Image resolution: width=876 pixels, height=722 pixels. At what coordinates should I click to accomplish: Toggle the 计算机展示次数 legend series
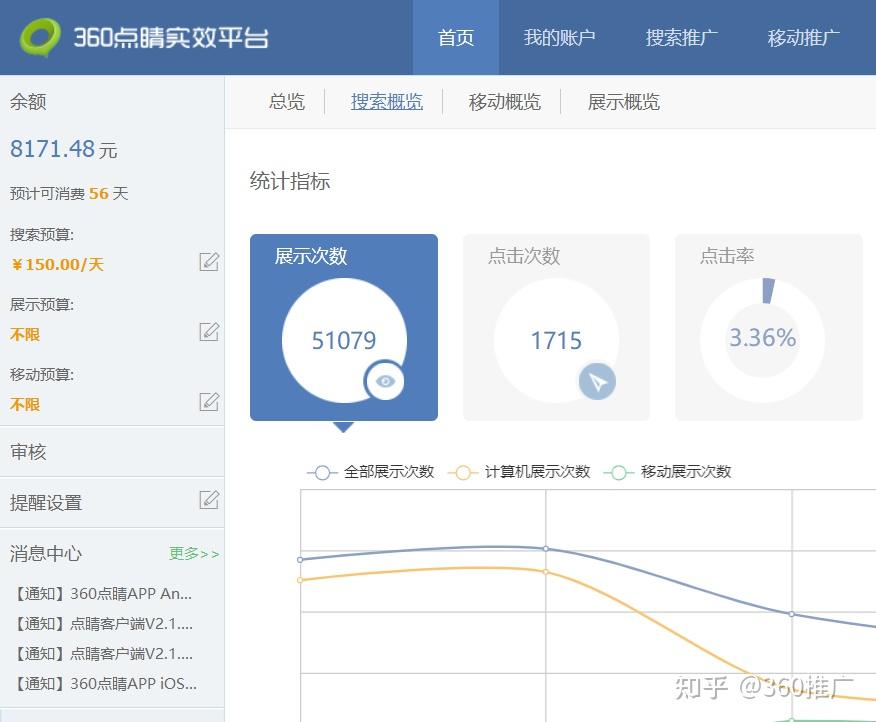click(x=519, y=472)
